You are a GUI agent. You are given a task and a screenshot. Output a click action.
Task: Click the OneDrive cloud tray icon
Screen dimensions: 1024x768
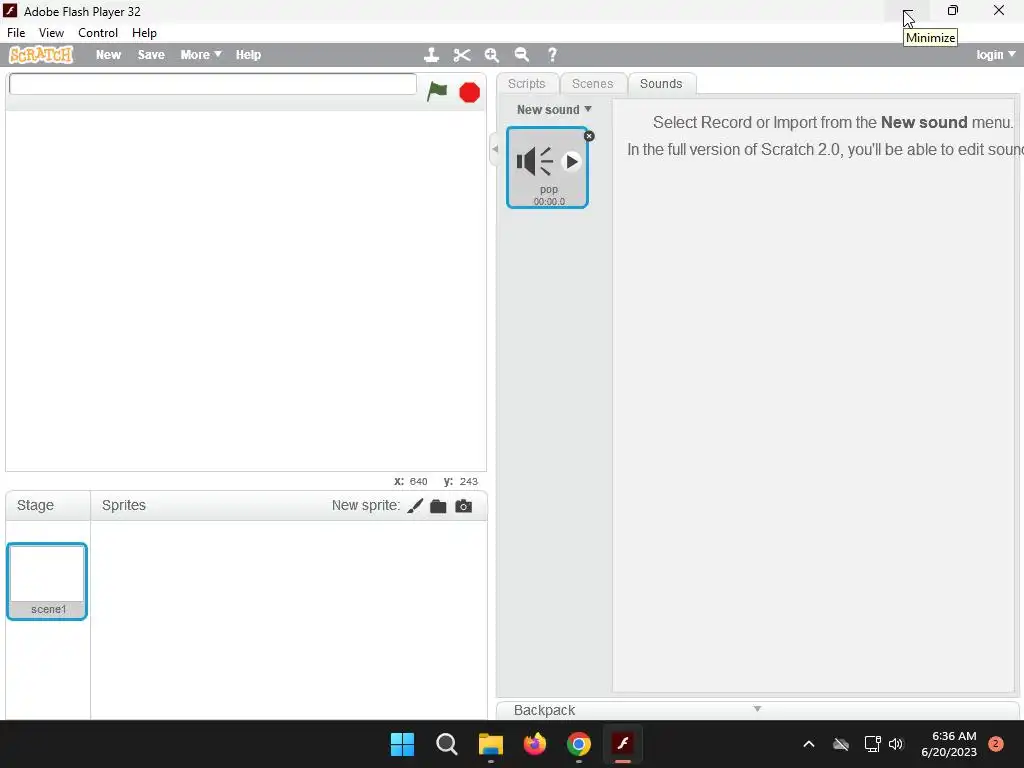coord(841,744)
